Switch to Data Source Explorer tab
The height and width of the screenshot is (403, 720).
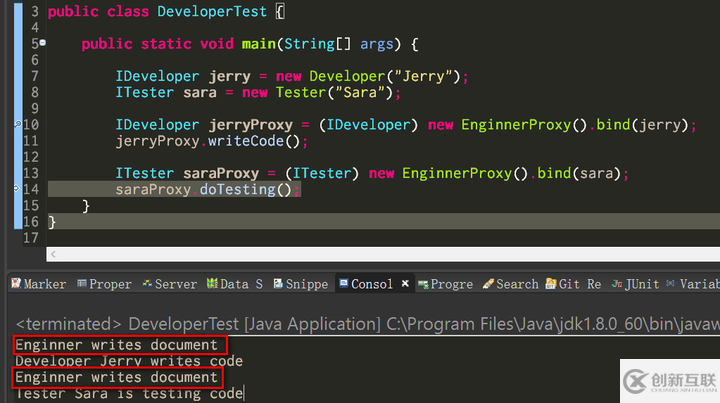coord(234,284)
